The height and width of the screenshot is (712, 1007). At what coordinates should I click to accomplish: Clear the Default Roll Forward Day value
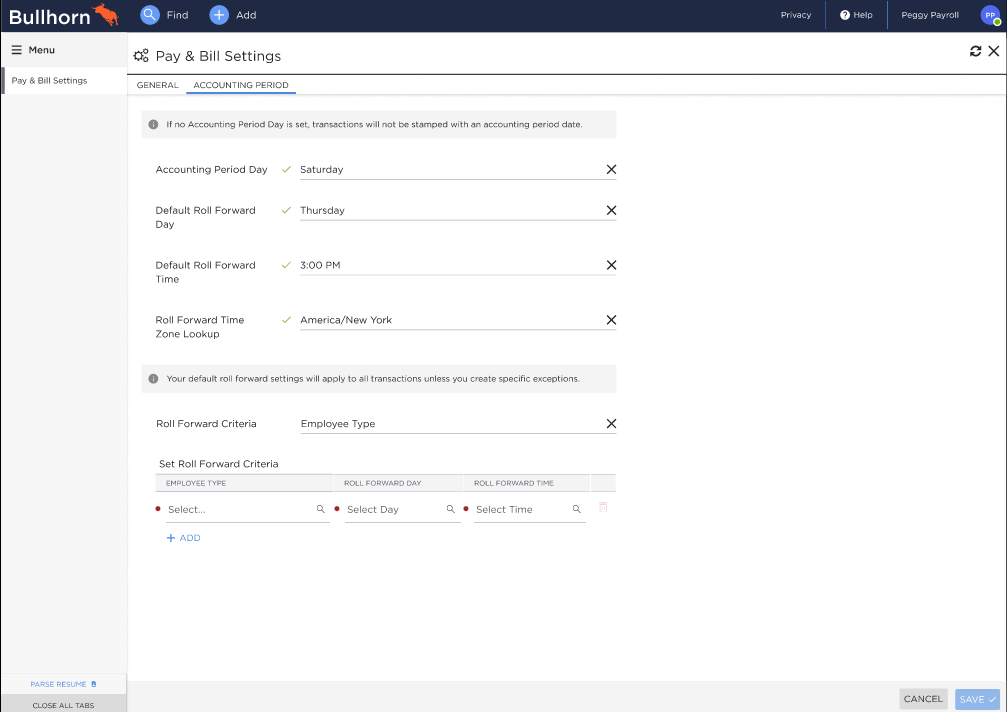tap(611, 211)
